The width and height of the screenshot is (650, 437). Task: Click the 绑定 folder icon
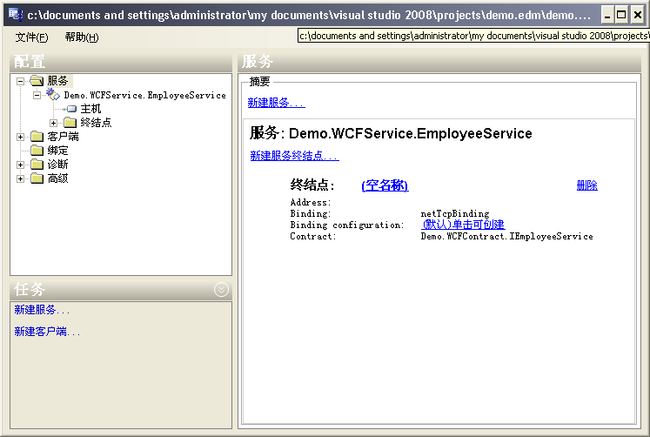coord(37,150)
